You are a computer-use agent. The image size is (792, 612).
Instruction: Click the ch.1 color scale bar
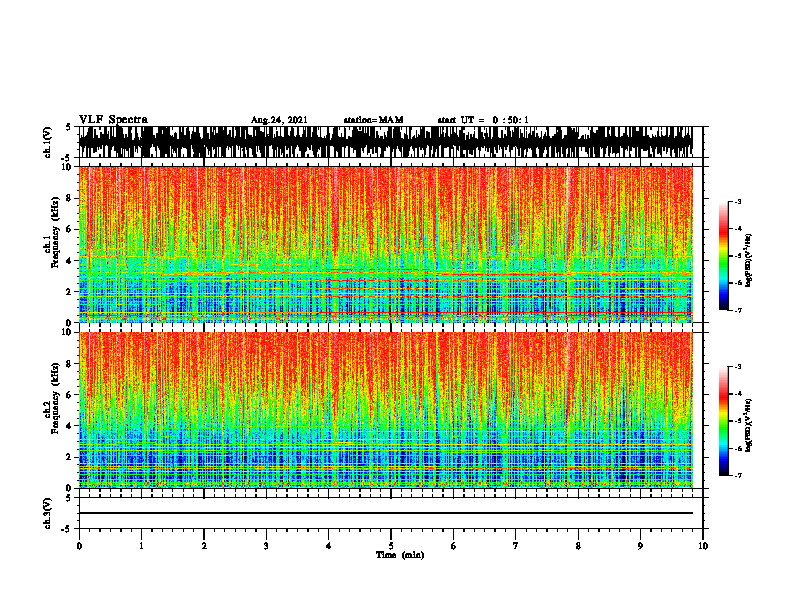[x=723, y=256]
